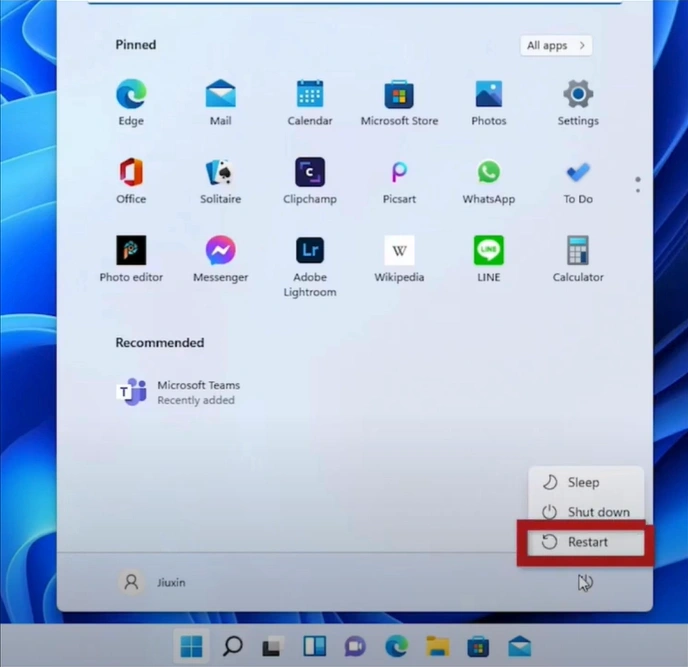Open Settings gear in pinned apps

pyautogui.click(x=578, y=102)
